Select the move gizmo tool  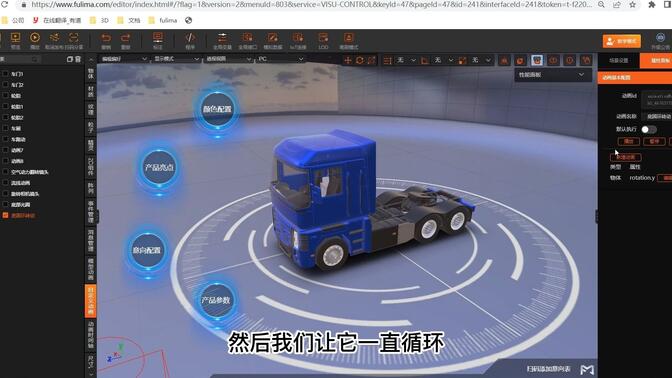click(x=348, y=60)
